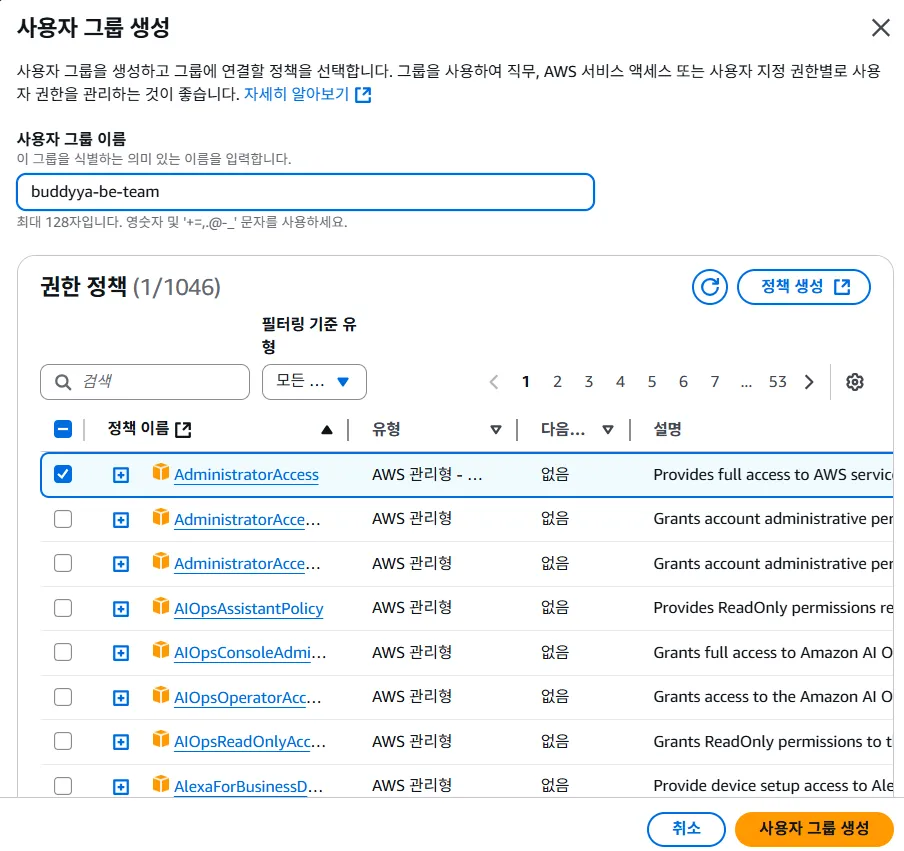Click the policy icon beside AIOpsReadOnlyAcc…
Screen dimensions: 904x851
click(x=161, y=739)
